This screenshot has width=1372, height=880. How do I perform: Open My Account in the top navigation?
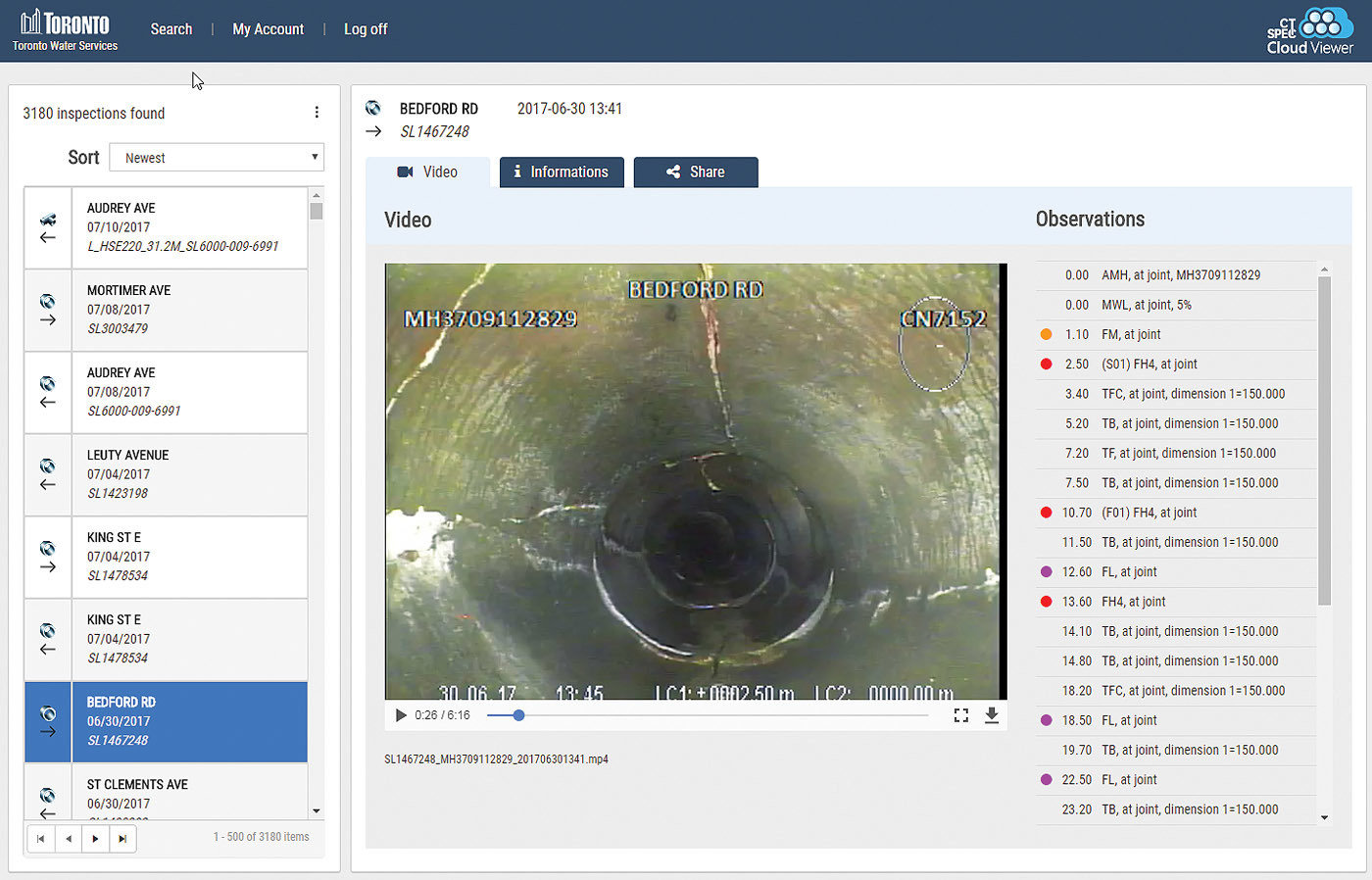[x=268, y=29]
